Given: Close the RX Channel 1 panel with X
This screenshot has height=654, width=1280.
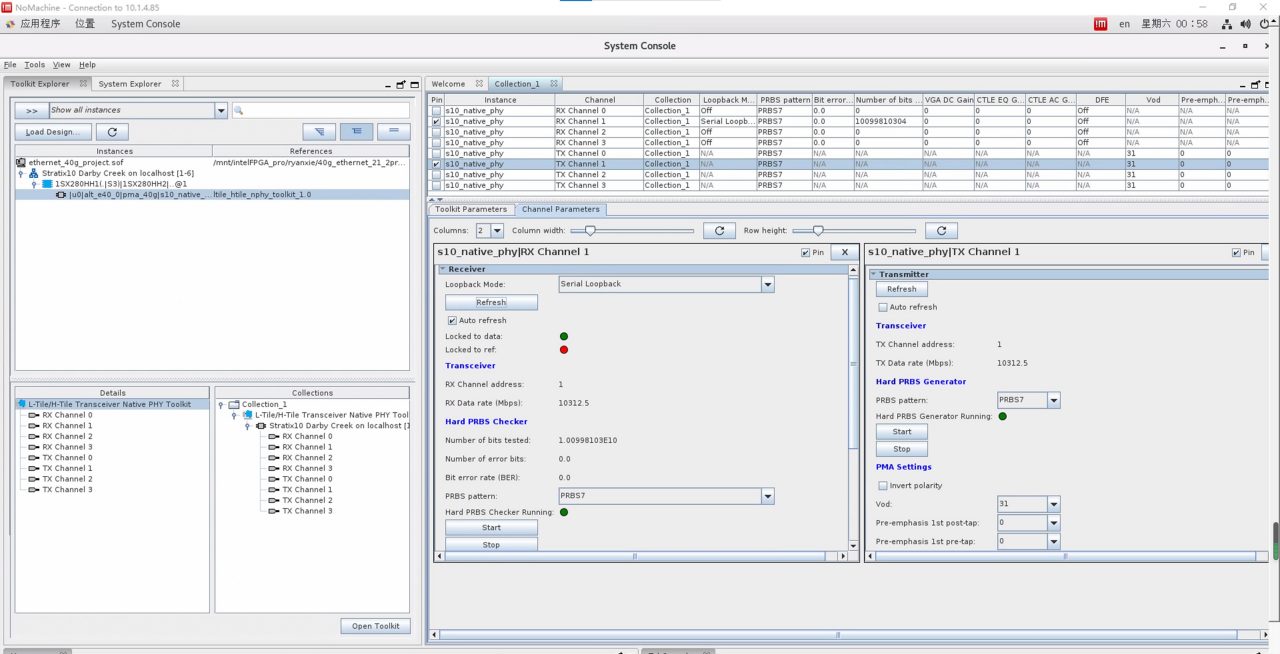Looking at the screenshot, I should pos(844,253).
